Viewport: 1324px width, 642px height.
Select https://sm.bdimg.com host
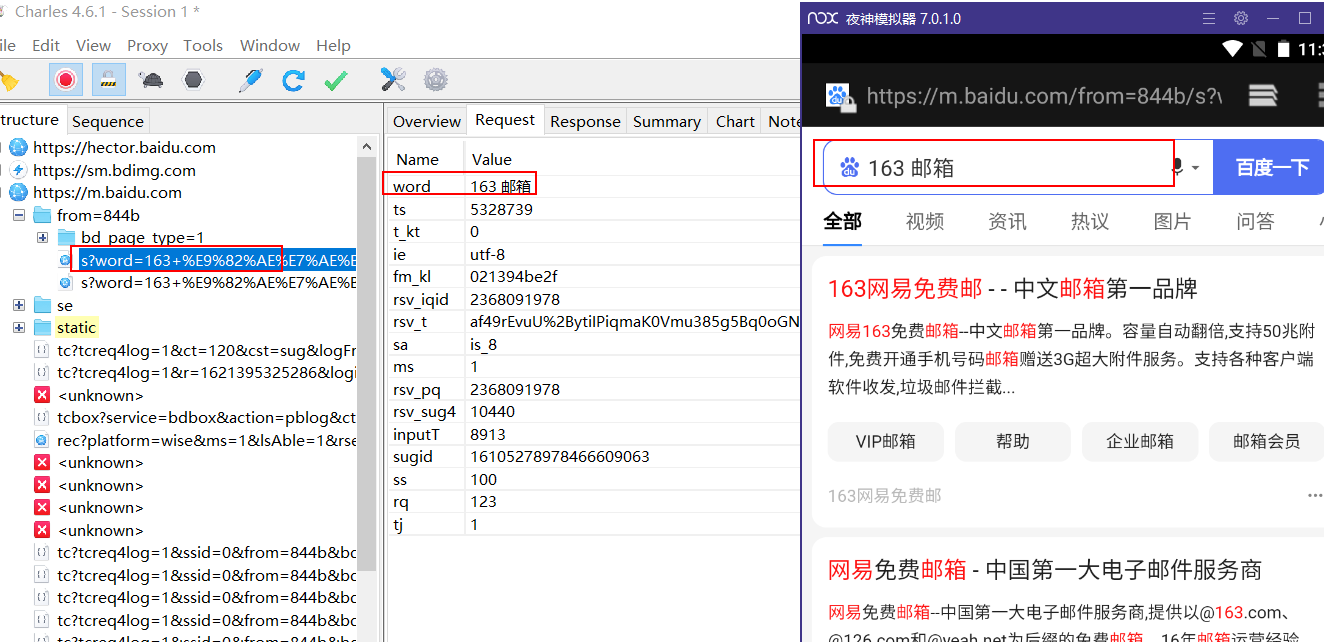tap(114, 170)
